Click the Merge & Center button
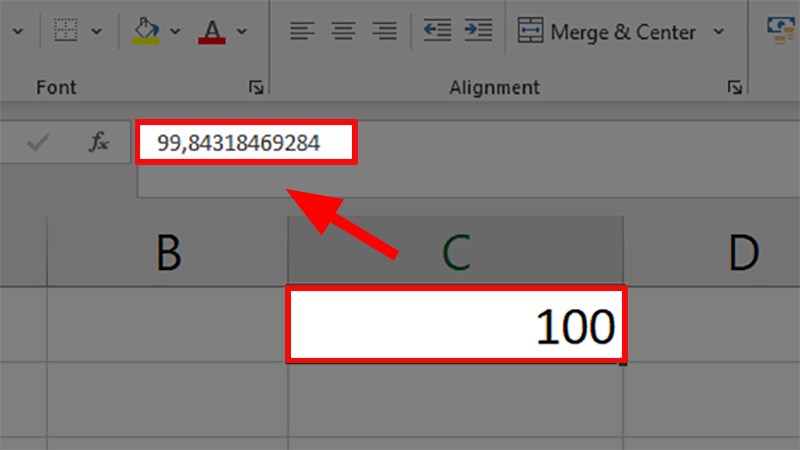Viewport: 800px width, 450px height. click(608, 32)
